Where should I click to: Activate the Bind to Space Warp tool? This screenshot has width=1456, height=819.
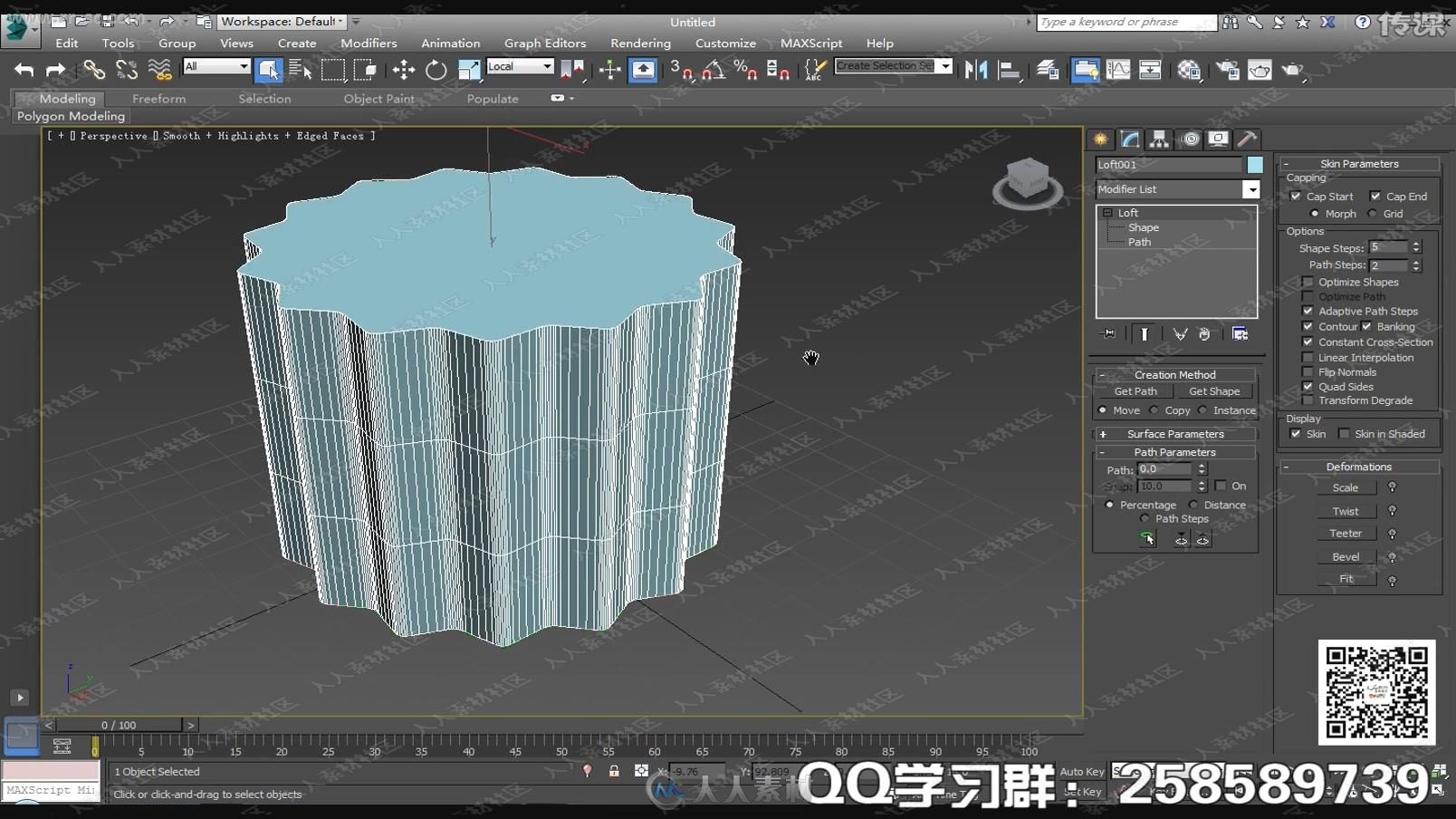(x=159, y=70)
